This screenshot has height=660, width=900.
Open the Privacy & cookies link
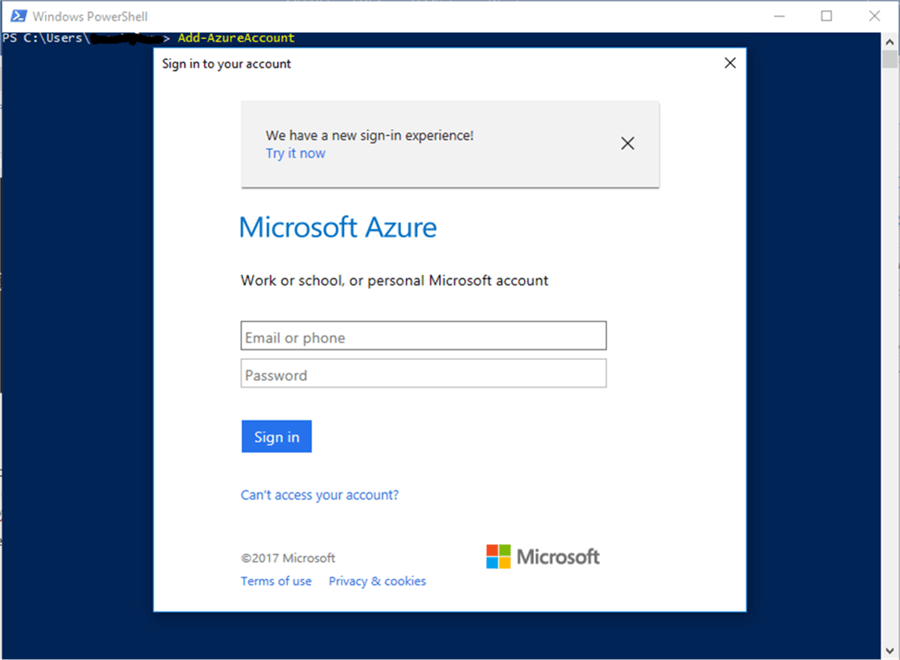pos(377,581)
